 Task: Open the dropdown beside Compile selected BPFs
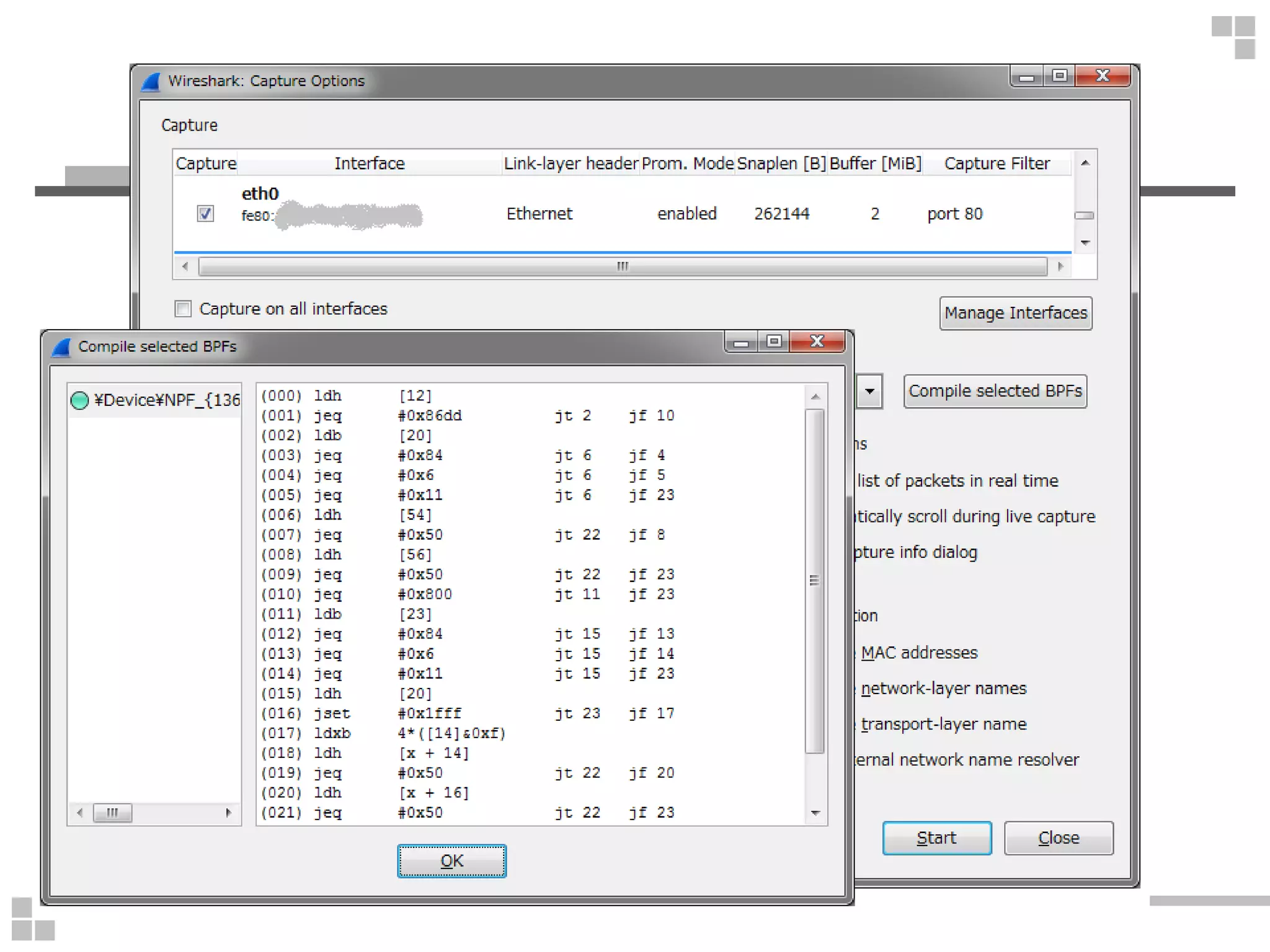pos(869,391)
